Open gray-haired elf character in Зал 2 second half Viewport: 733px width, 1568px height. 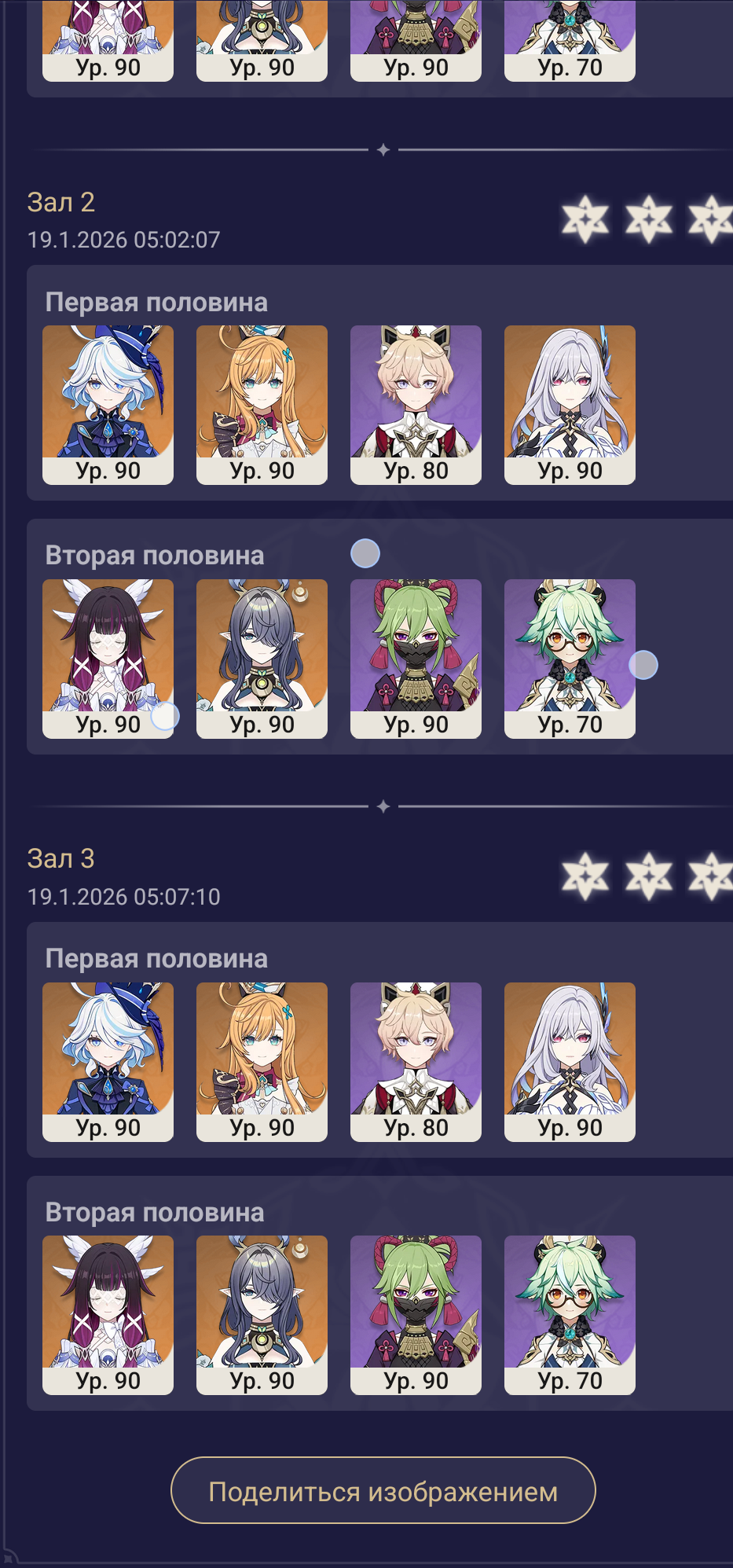pos(262,659)
